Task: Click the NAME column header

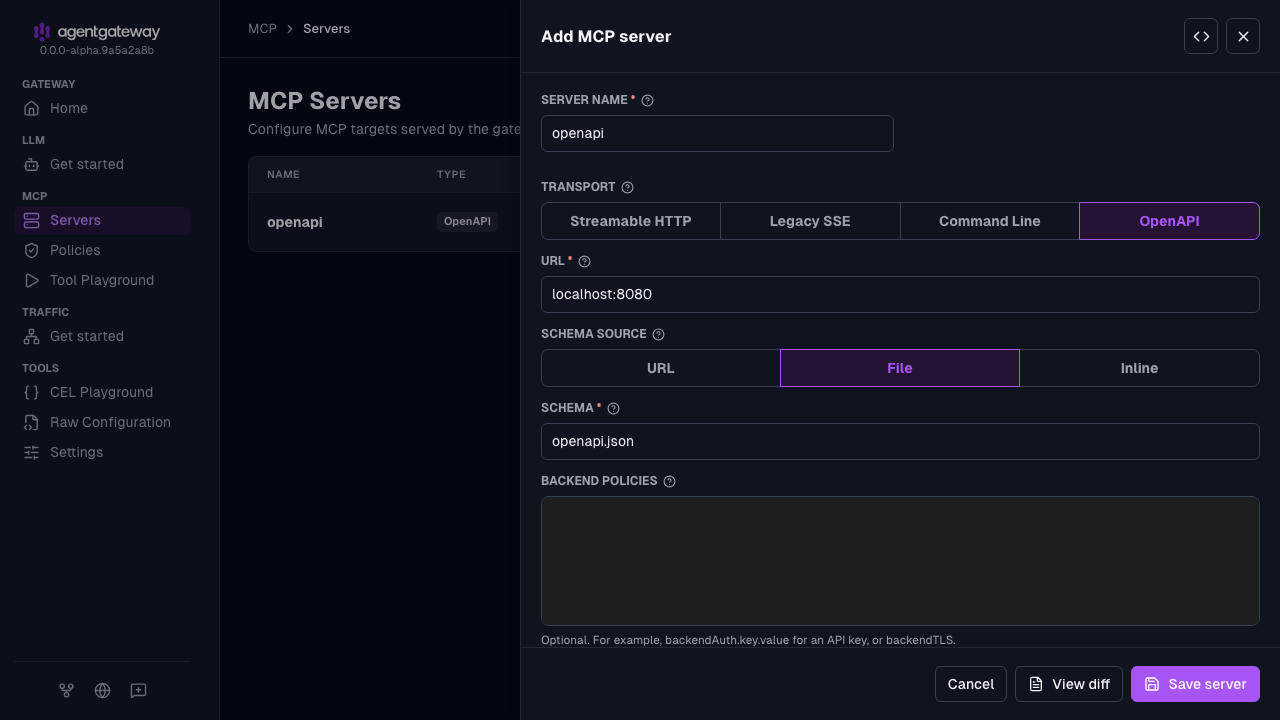Action: pyautogui.click(x=283, y=175)
